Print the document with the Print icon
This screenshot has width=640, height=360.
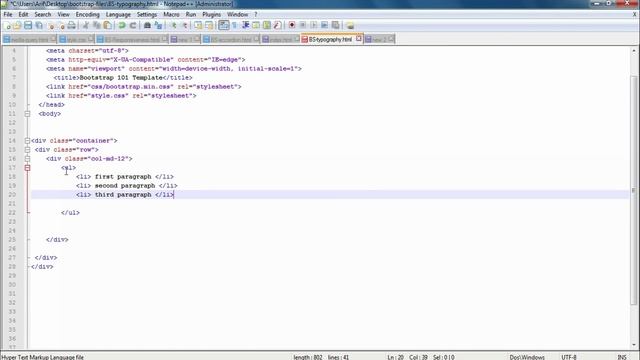[71, 25]
